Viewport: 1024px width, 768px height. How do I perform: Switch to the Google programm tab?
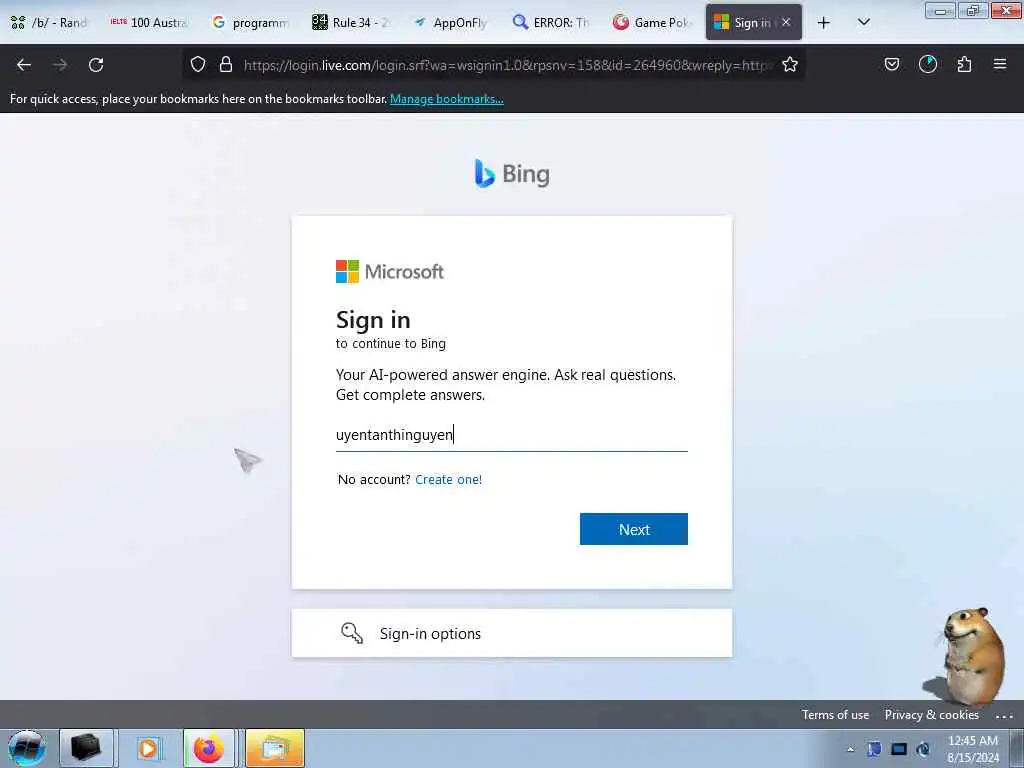pyautogui.click(x=250, y=23)
